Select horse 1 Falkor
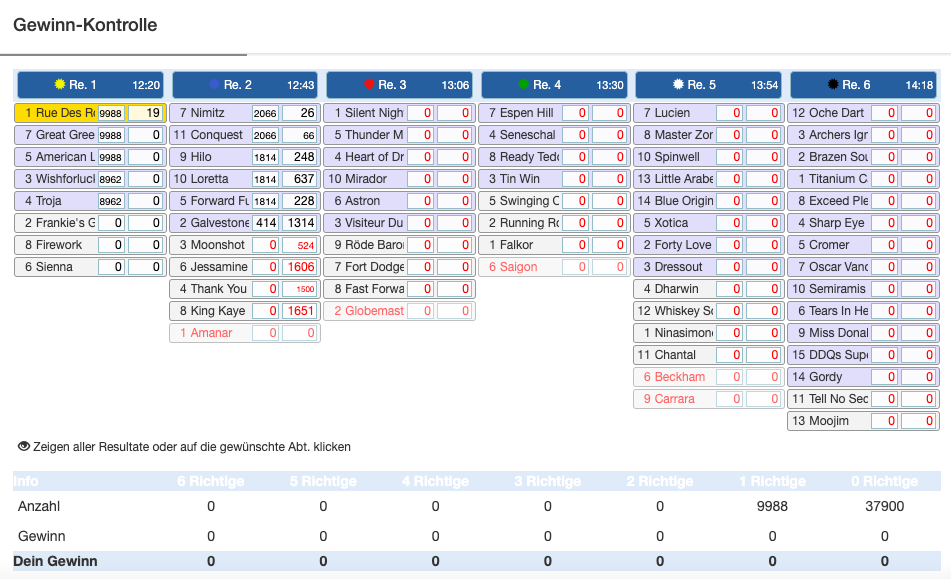 point(554,245)
